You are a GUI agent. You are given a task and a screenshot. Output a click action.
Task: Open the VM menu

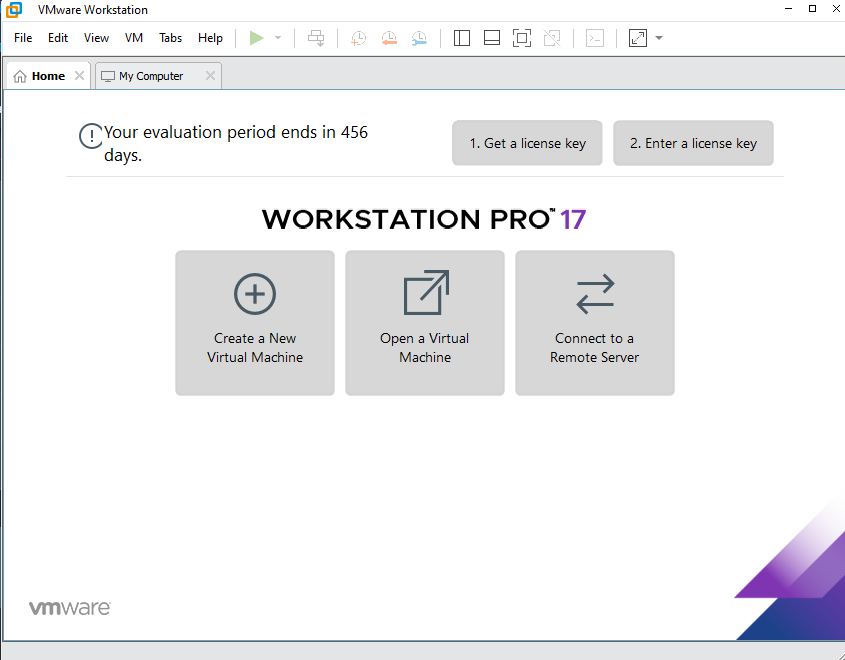click(133, 37)
